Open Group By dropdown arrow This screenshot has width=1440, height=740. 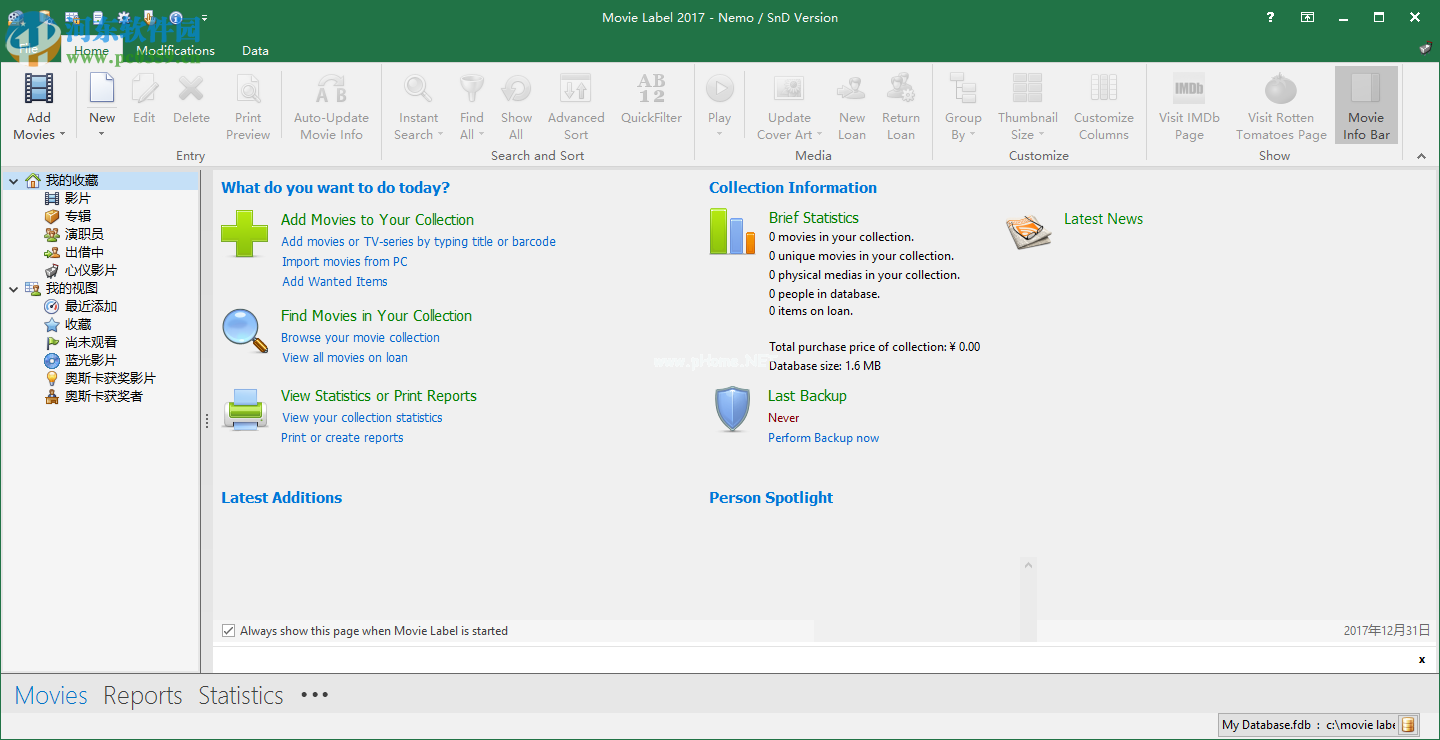pyautogui.click(x=973, y=135)
